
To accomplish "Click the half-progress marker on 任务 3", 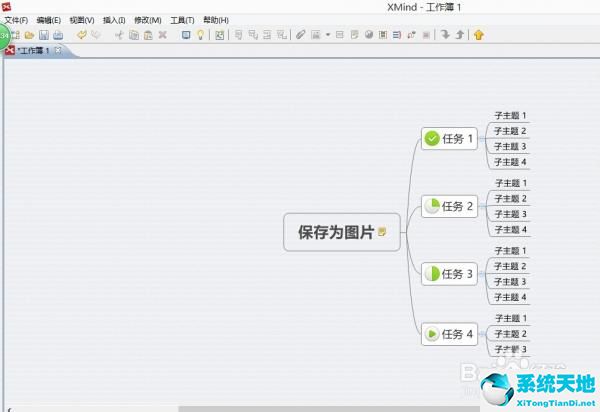I will tap(432, 274).
